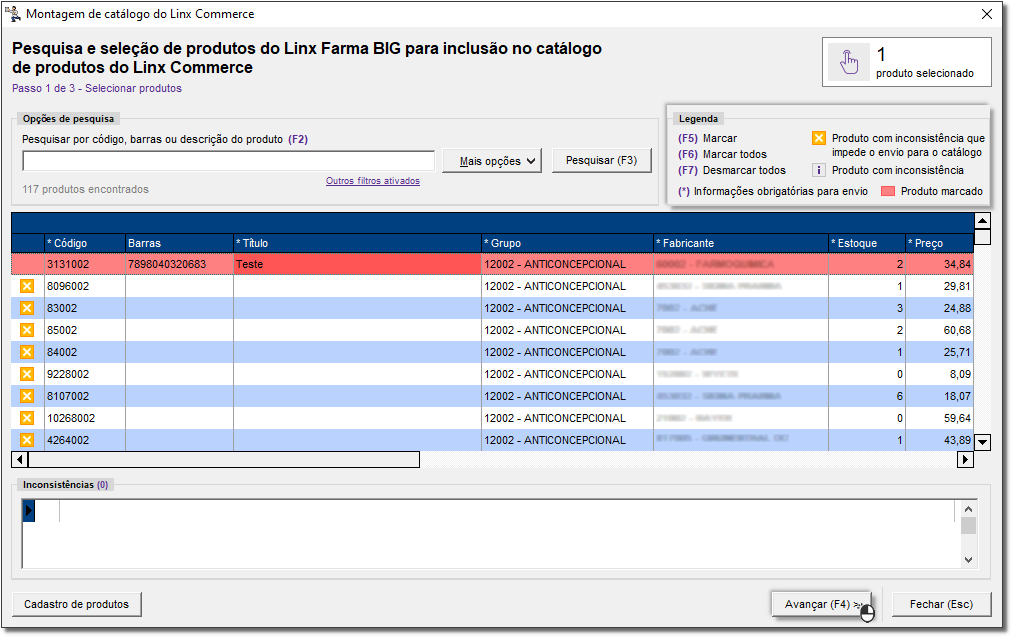This screenshot has width=1012, height=637.
Task: Click the 'Avançar (F4)' button
Action: click(x=821, y=604)
